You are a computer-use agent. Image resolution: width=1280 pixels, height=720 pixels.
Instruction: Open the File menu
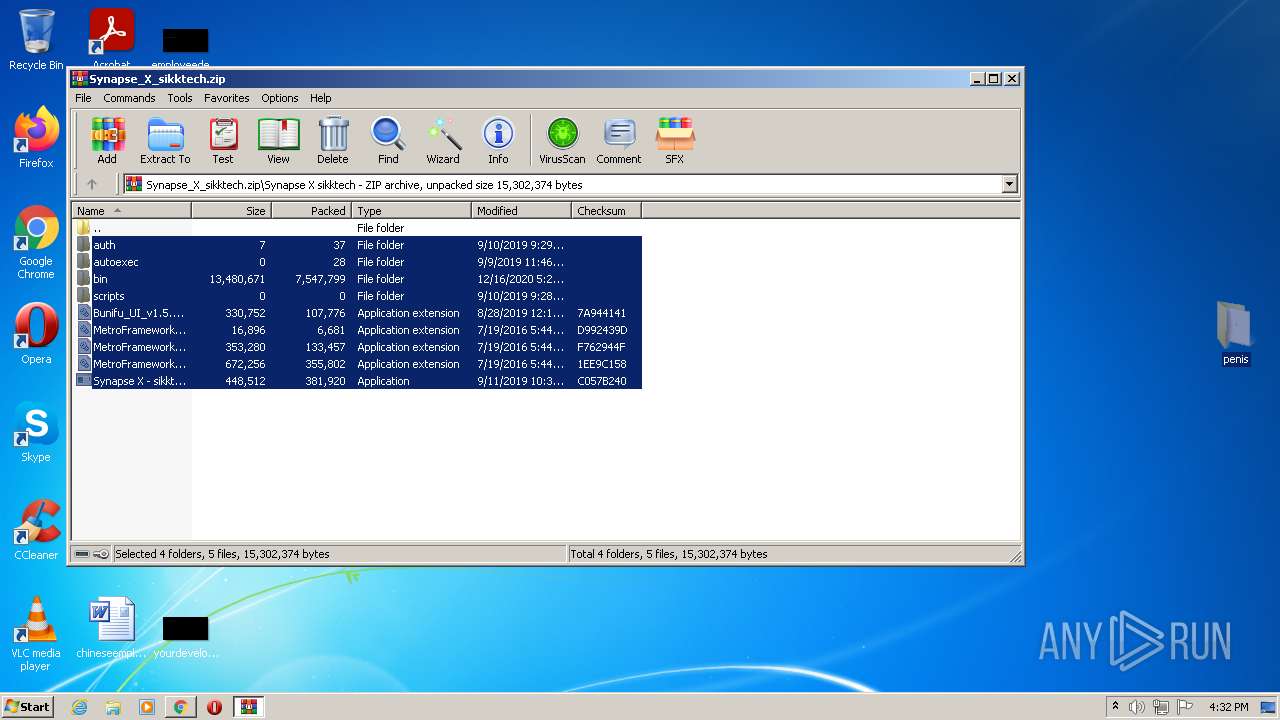[83, 98]
